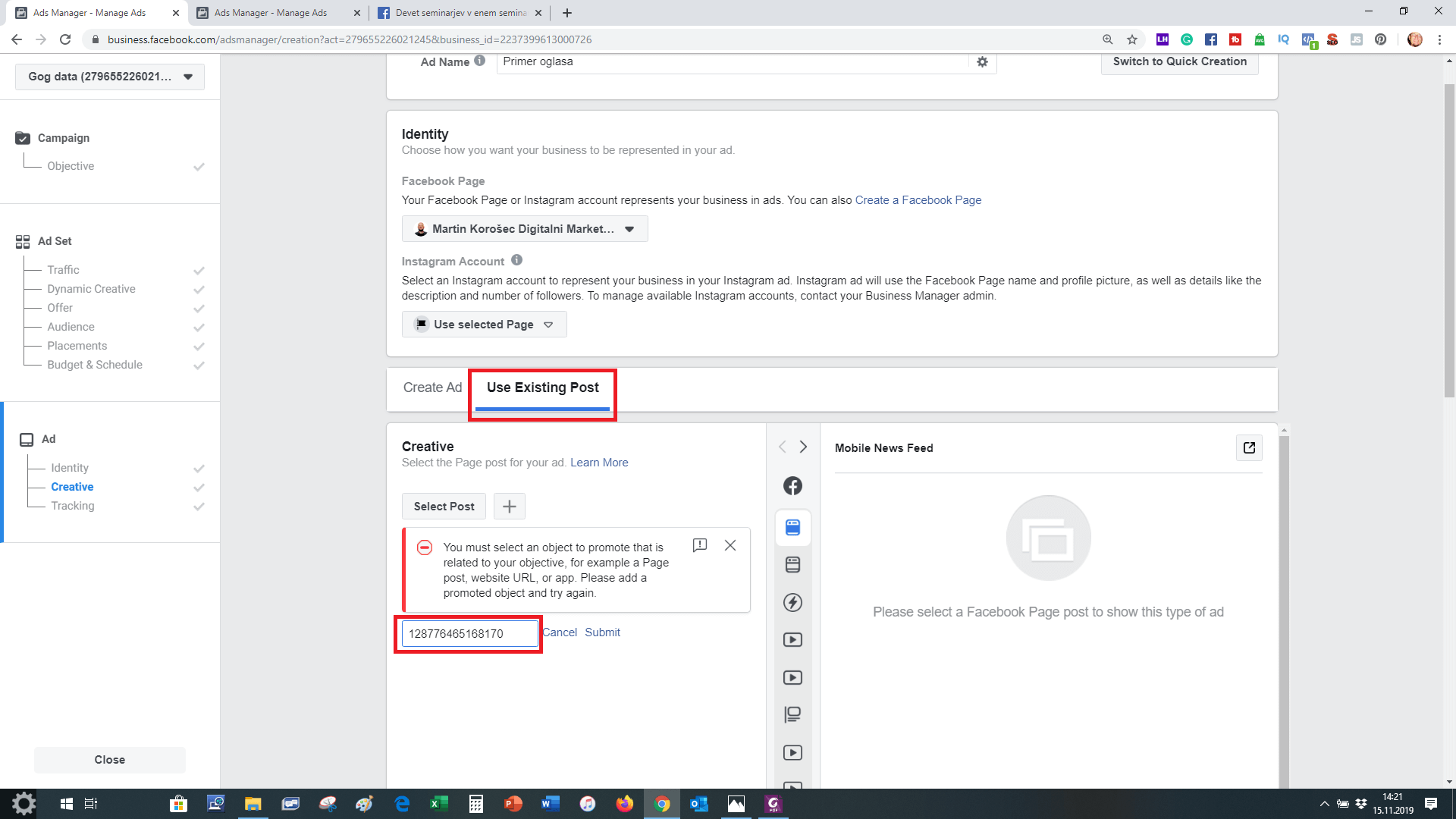1456x819 pixels.
Task: Go to next preview placement arrow
Action: pyautogui.click(x=803, y=447)
